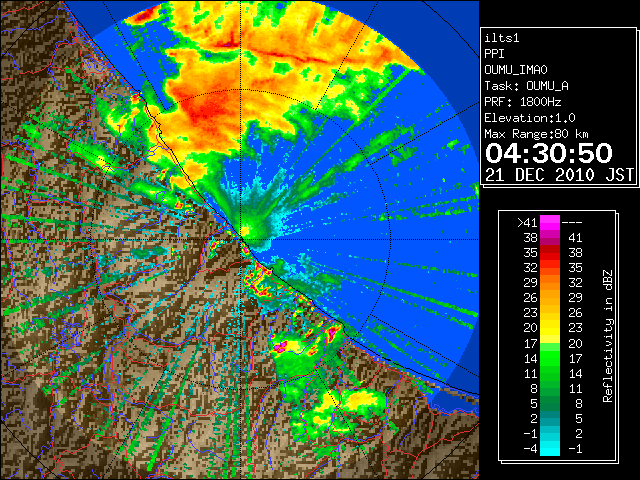The width and height of the screenshot is (640, 480).
Task: Click the 04:30:50 timestamp
Action: [549, 153]
